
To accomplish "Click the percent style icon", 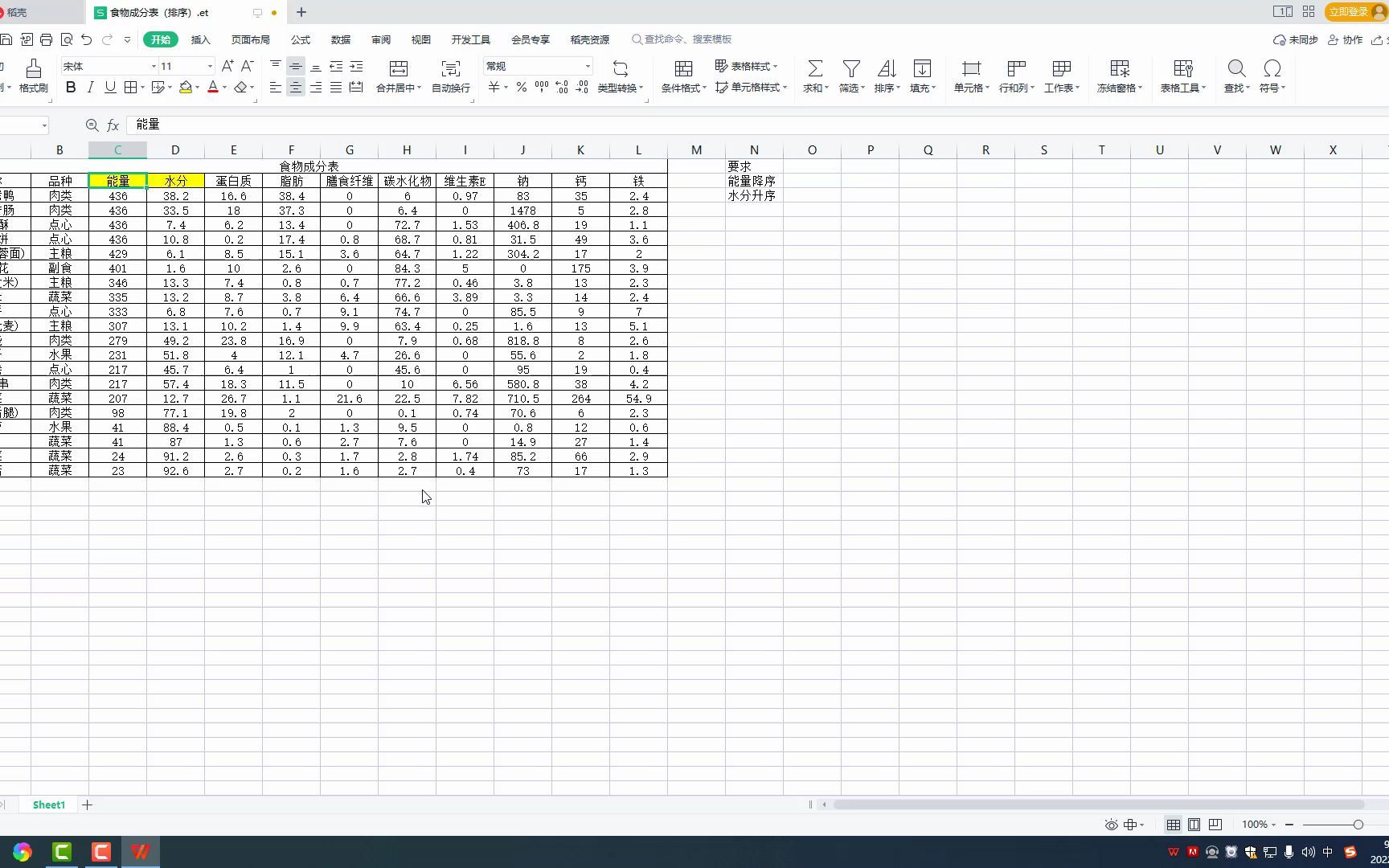I will coord(522,88).
